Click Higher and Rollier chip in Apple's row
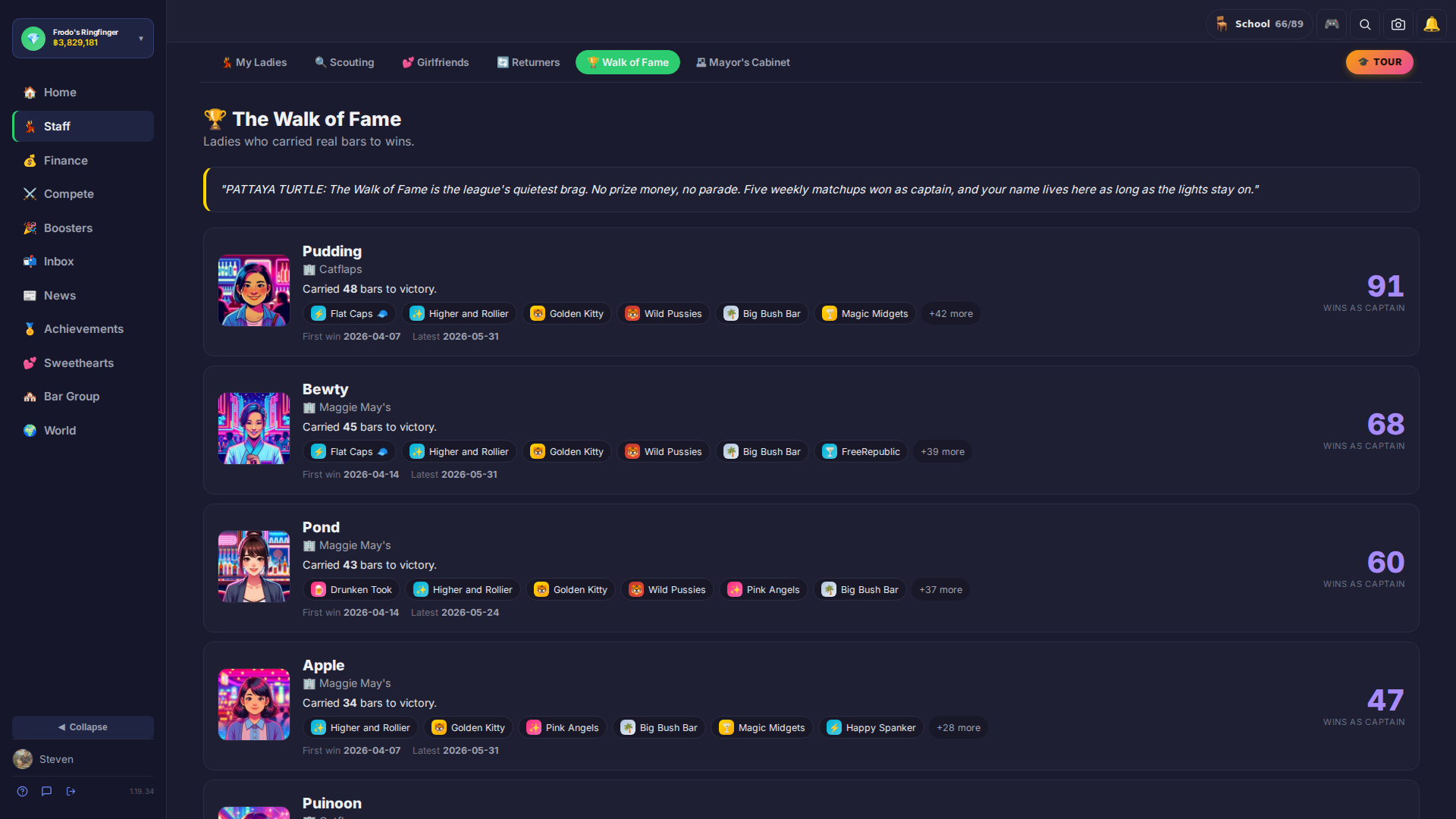Screen dimensions: 1456x819 click(360, 728)
